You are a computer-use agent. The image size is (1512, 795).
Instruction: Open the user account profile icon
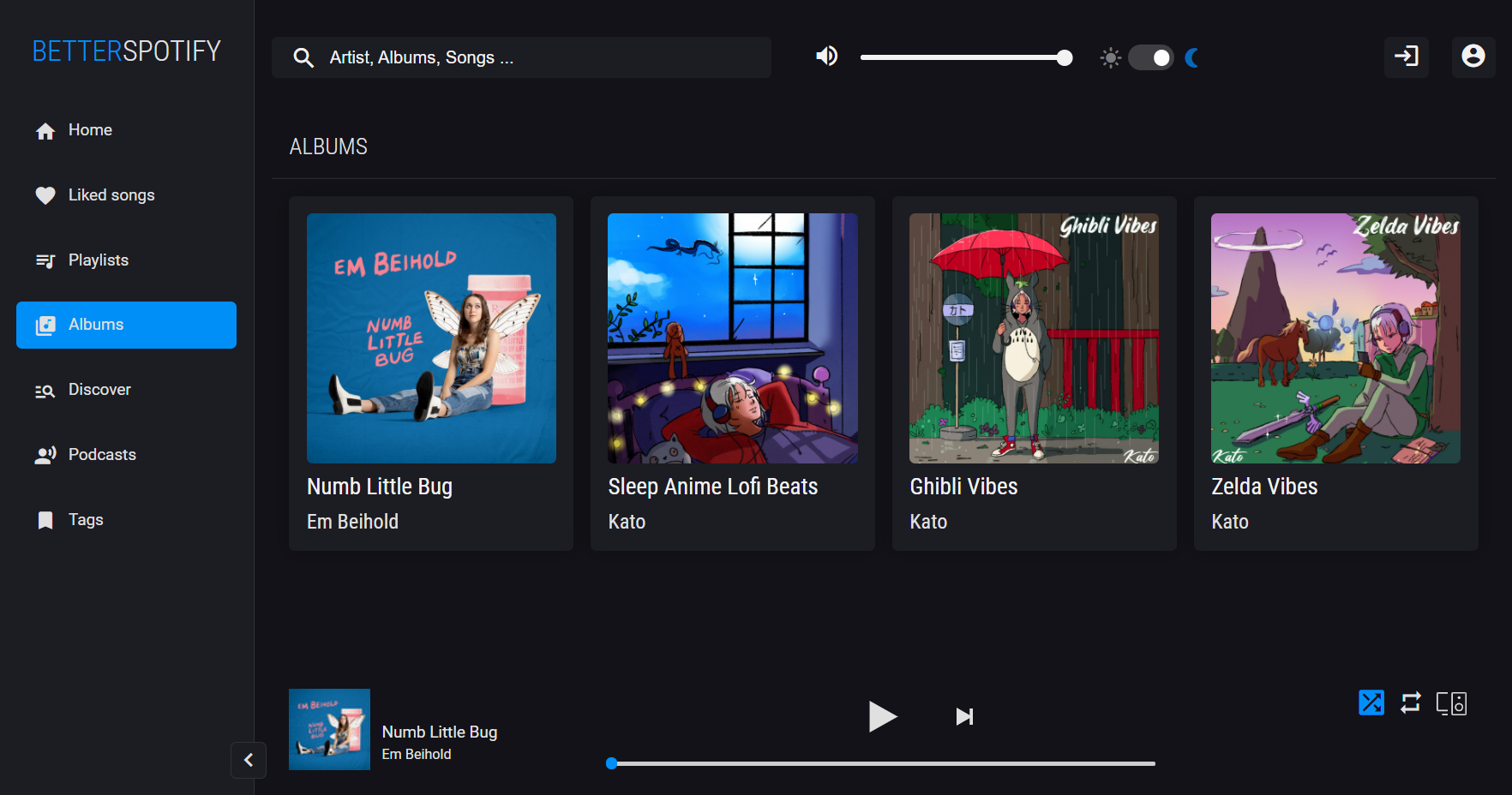coord(1473,57)
